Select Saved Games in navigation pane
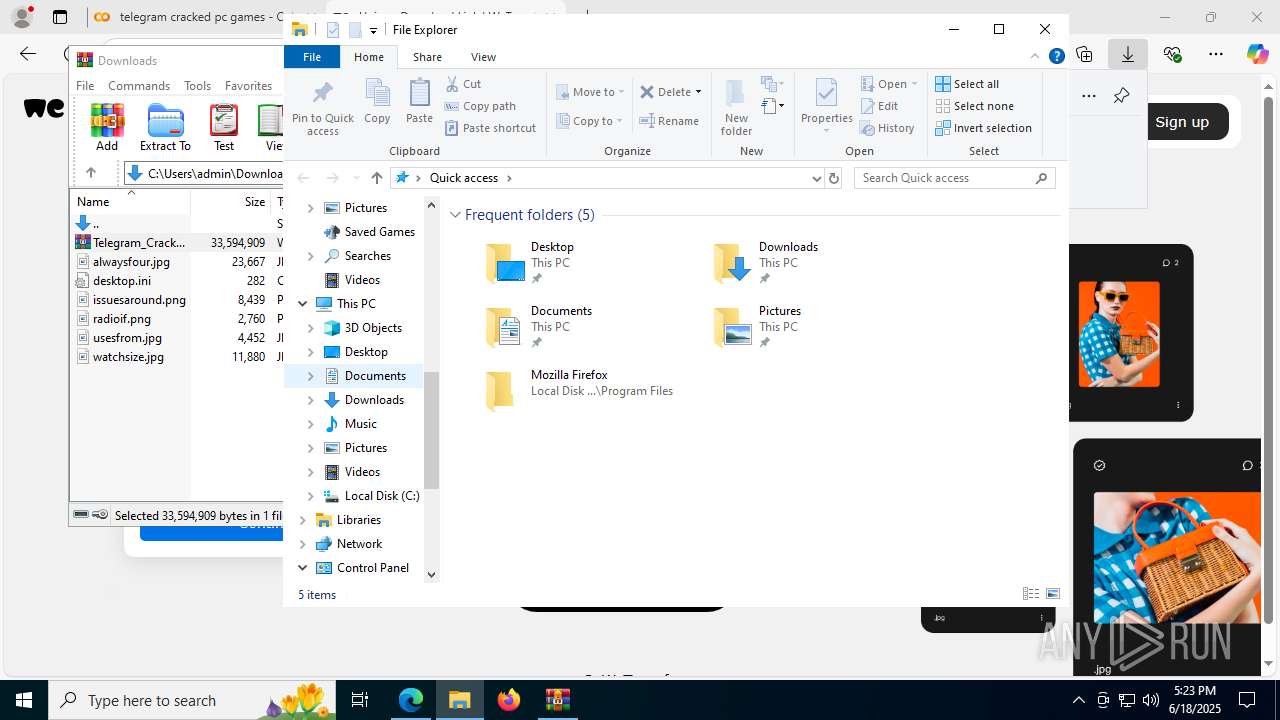Viewport: 1280px width, 720px height. tap(379, 232)
